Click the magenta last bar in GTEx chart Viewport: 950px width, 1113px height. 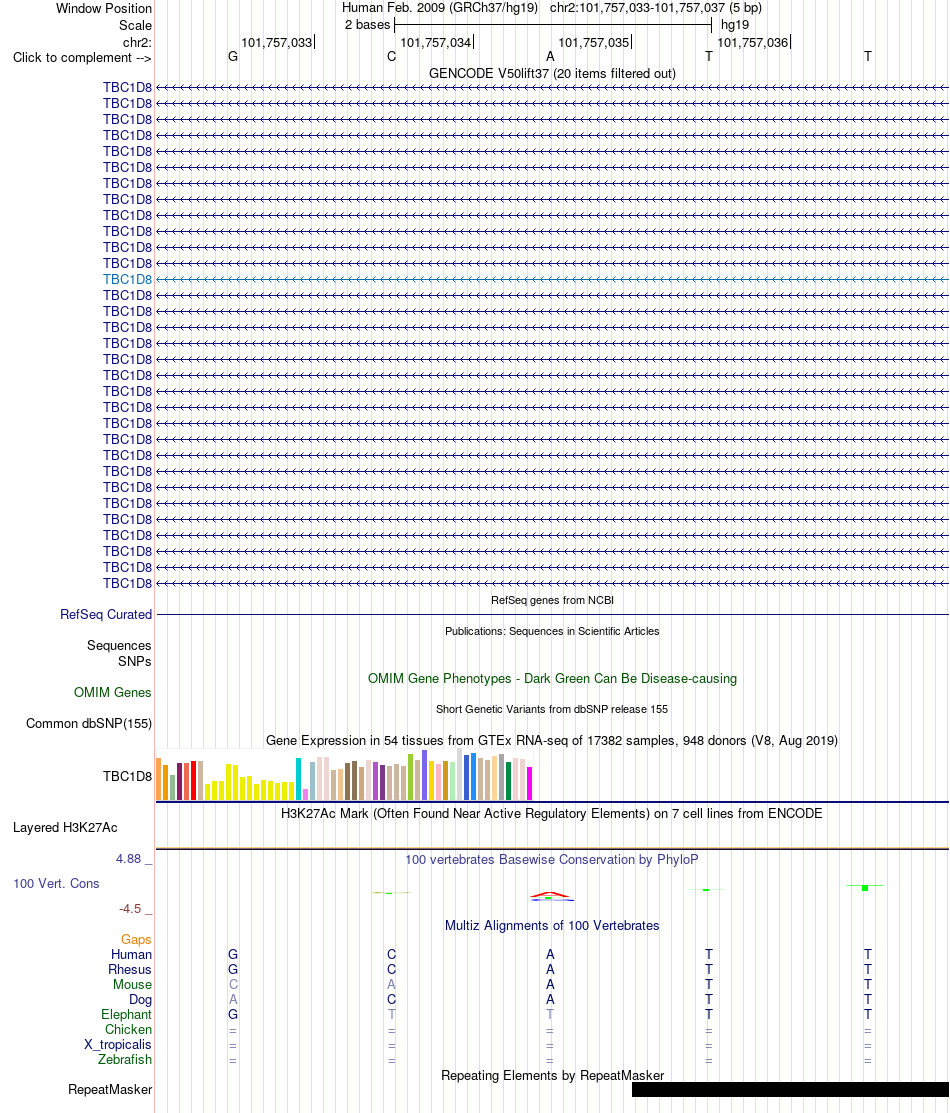click(x=529, y=784)
